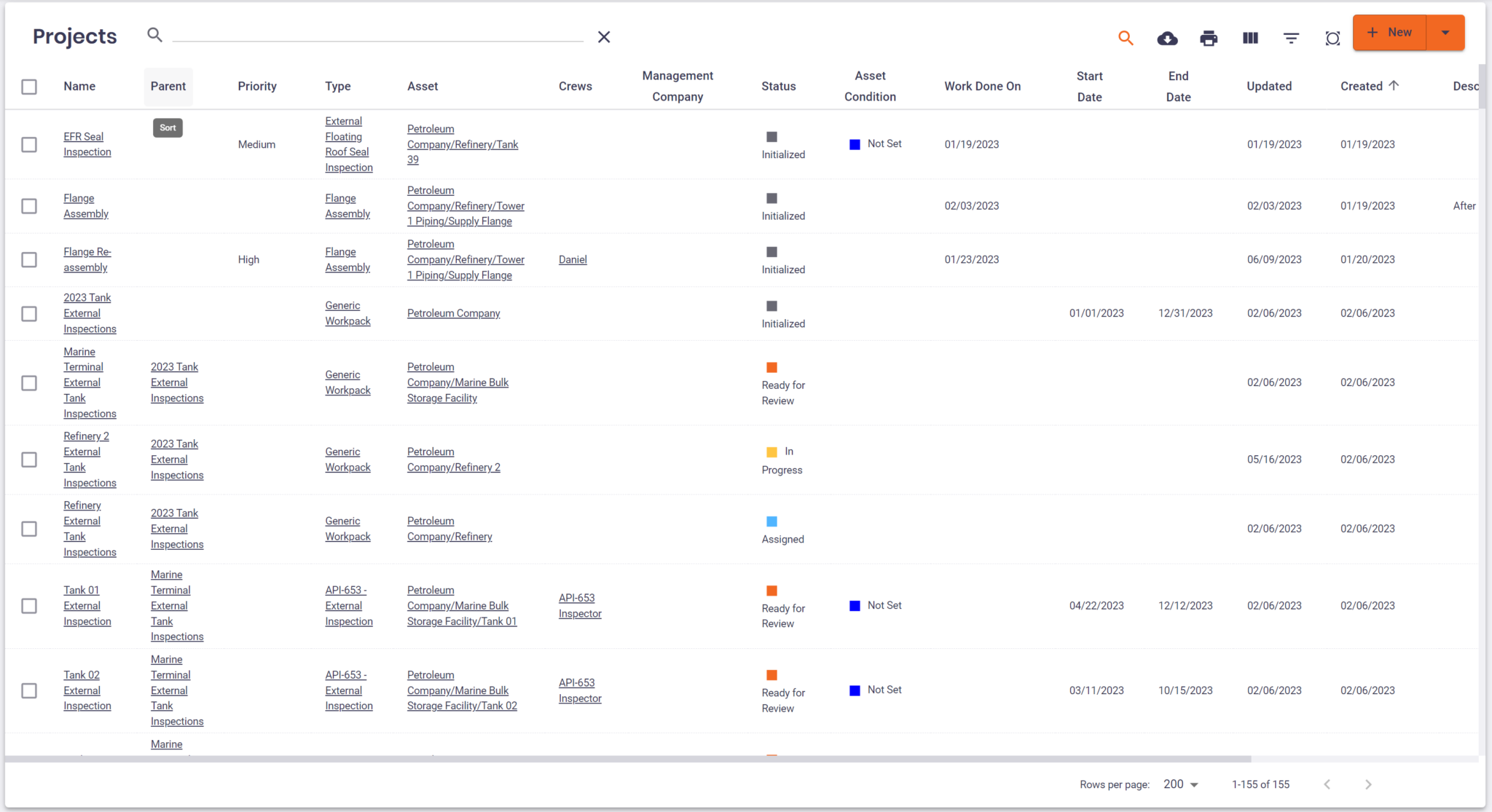This screenshot has height=812, width=1492.
Task: Click the orange search icon
Action: point(1126,38)
